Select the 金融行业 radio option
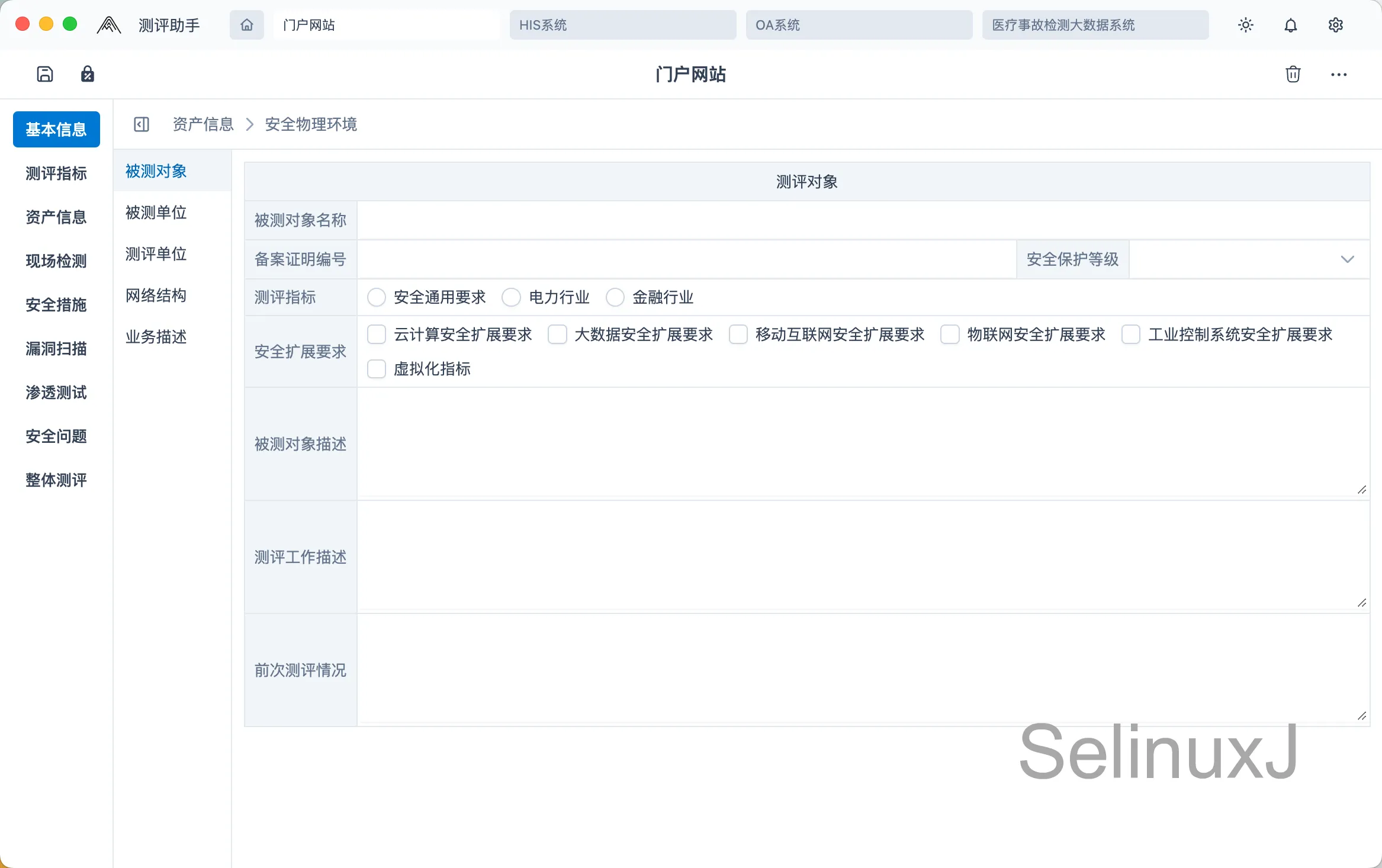Viewport: 1382px width, 868px height. click(615, 297)
